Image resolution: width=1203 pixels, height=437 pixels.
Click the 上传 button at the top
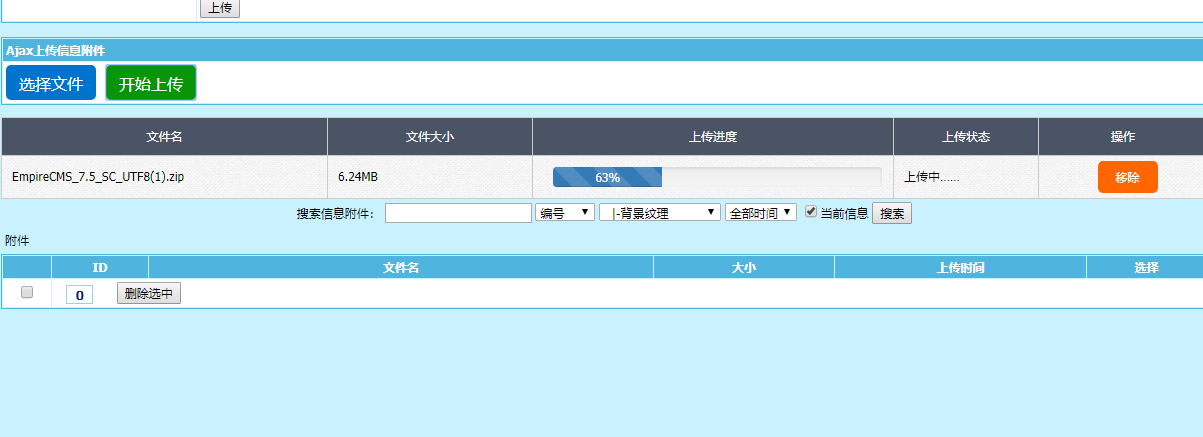tap(220, 8)
